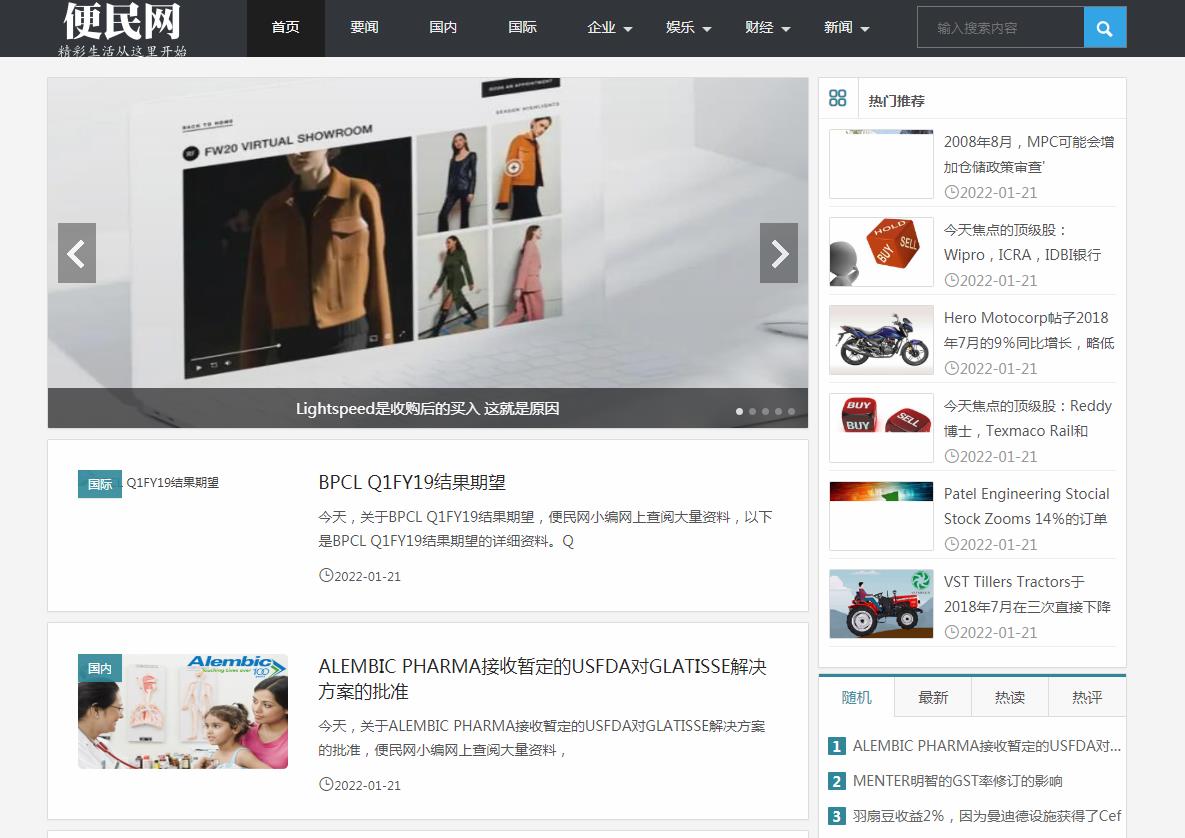Open the Alembic Pharma article thumbnail
This screenshot has width=1185, height=838.
[x=183, y=712]
